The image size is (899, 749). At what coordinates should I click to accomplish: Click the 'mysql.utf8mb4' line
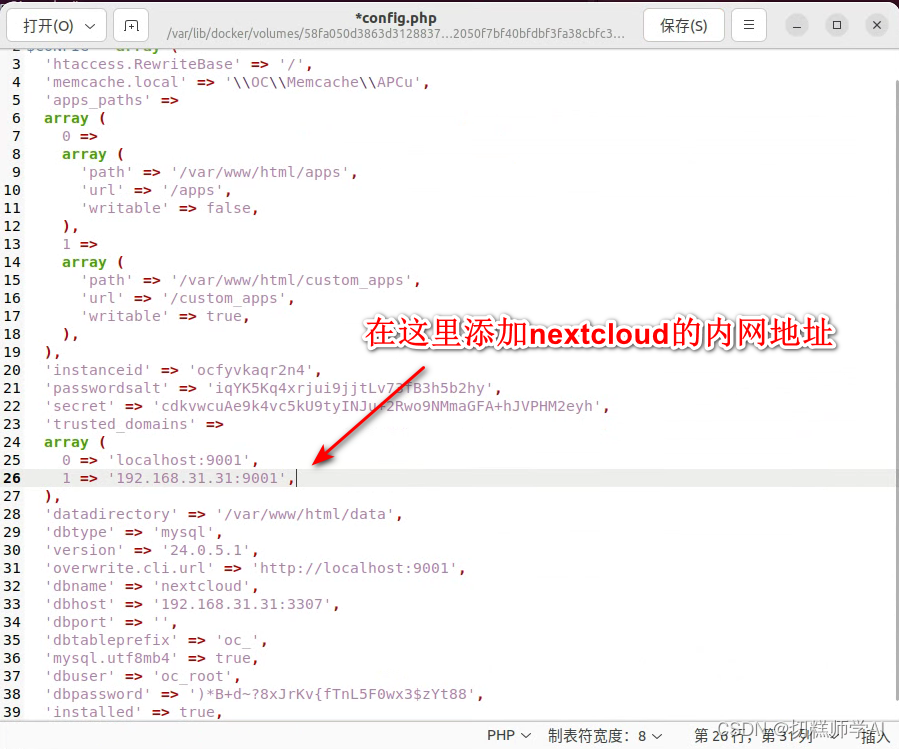[x=151, y=658]
